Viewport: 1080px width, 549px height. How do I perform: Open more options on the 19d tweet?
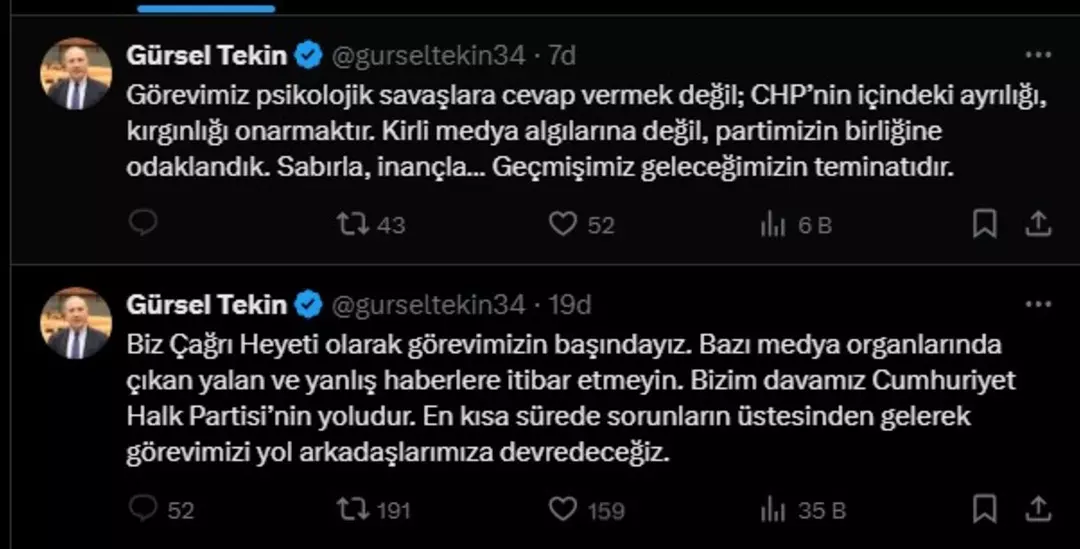1039,304
